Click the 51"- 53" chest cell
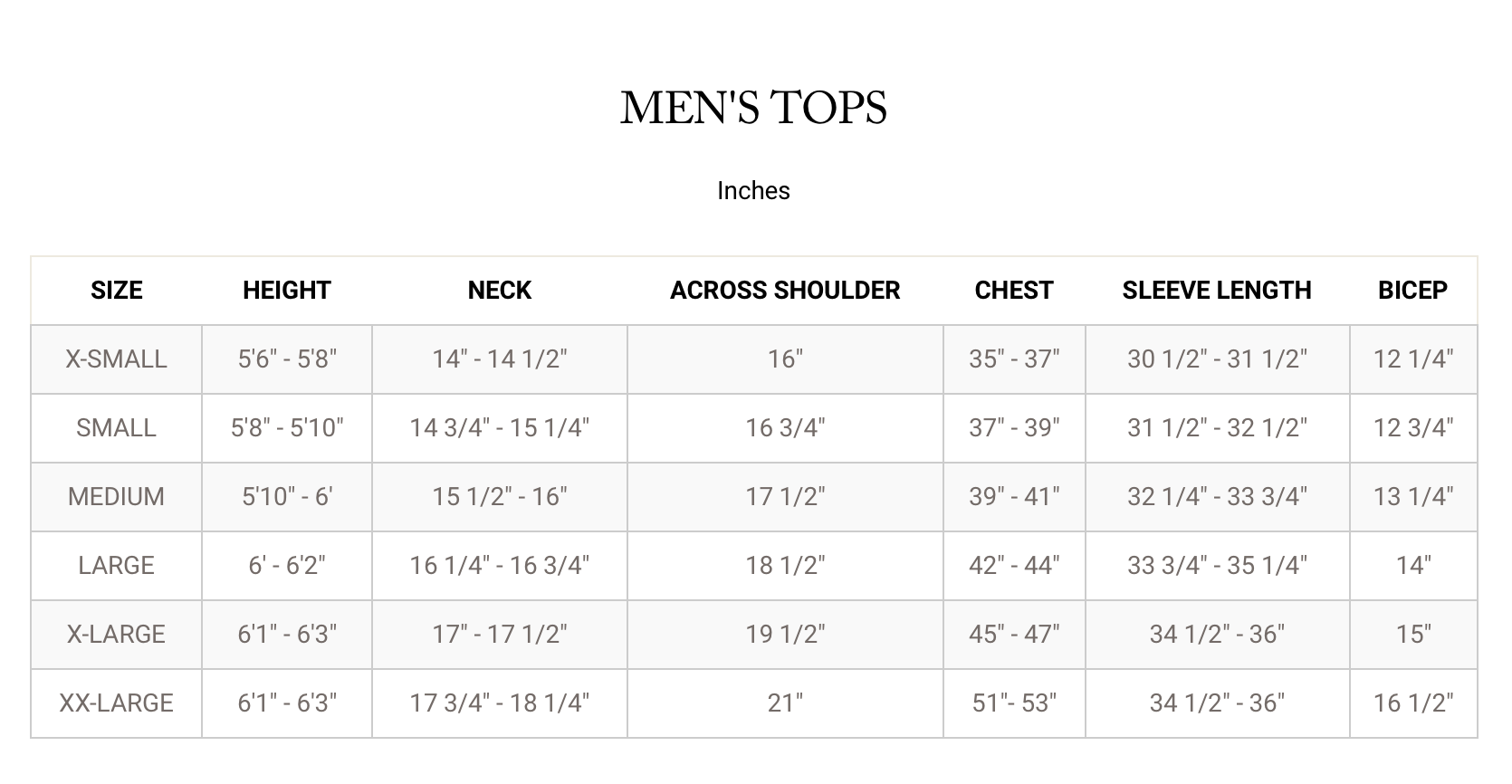 click(1014, 703)
